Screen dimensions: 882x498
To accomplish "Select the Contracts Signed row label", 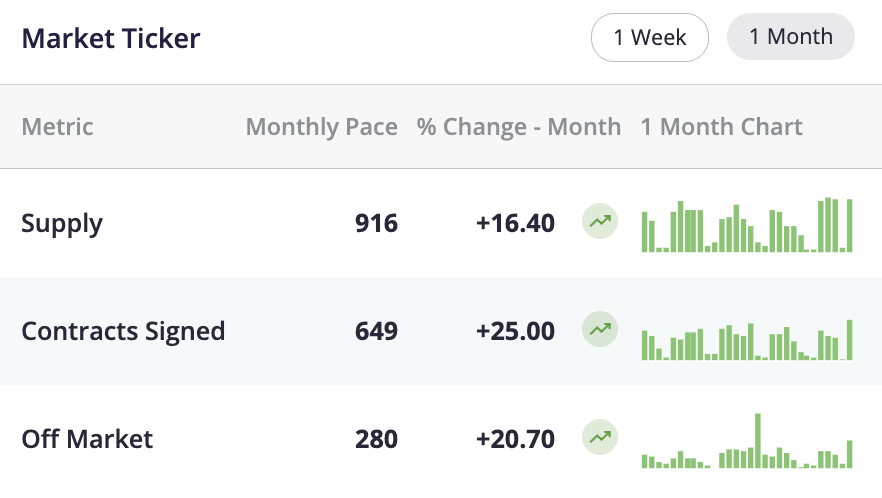I will coord(123,332).
